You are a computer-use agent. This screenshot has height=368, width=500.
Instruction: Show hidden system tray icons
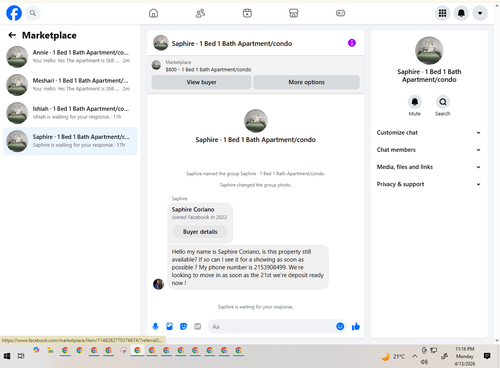pos(414,356)
